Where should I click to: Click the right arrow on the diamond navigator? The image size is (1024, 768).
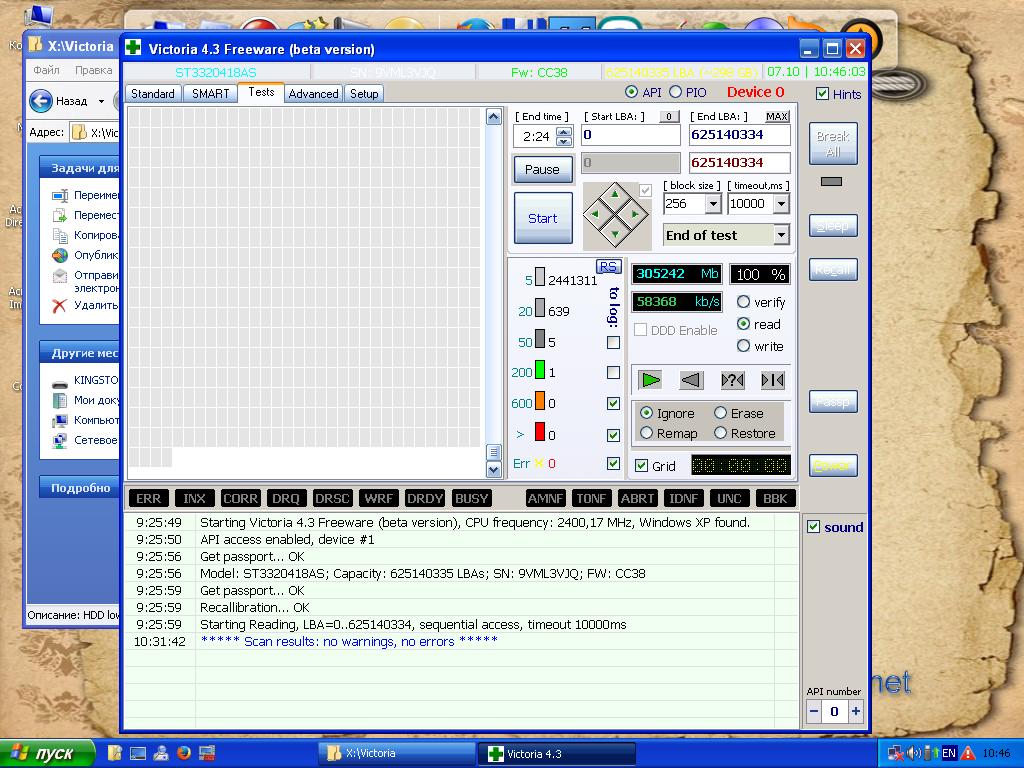(635, 214)
